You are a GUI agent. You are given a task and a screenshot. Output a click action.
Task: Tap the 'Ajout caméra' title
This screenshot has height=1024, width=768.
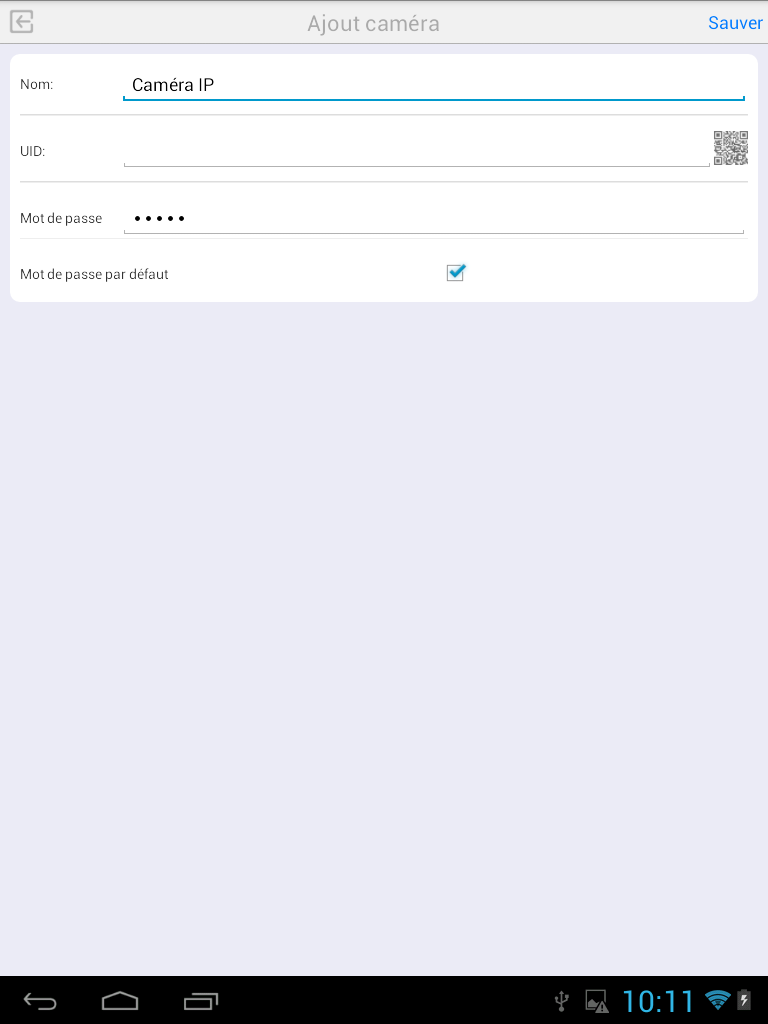click(x=374, y=24)
